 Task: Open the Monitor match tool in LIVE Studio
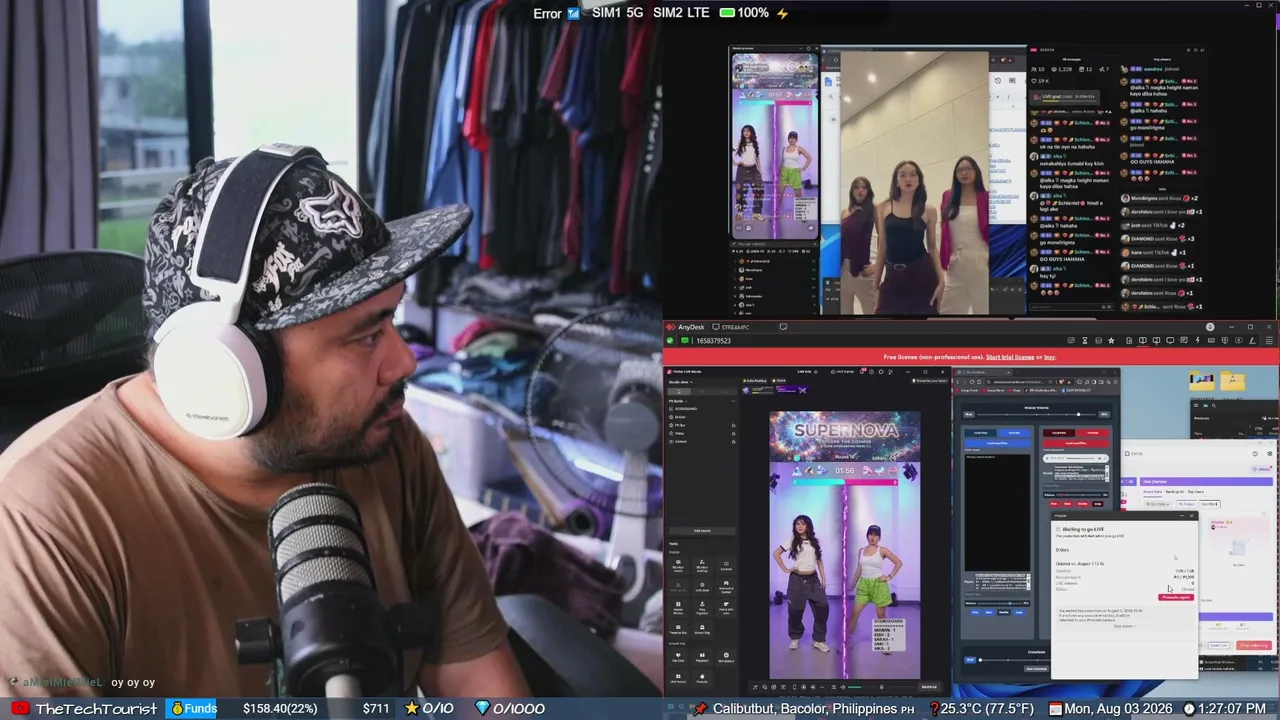[x=678, y=565]
